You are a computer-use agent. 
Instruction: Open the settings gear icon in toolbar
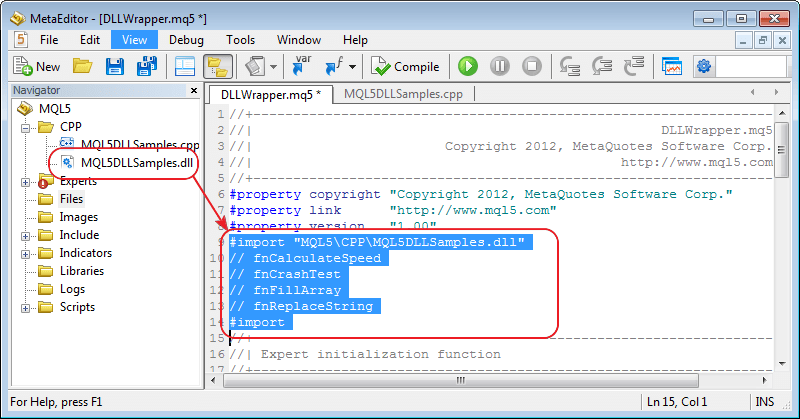tap(704, 67)
